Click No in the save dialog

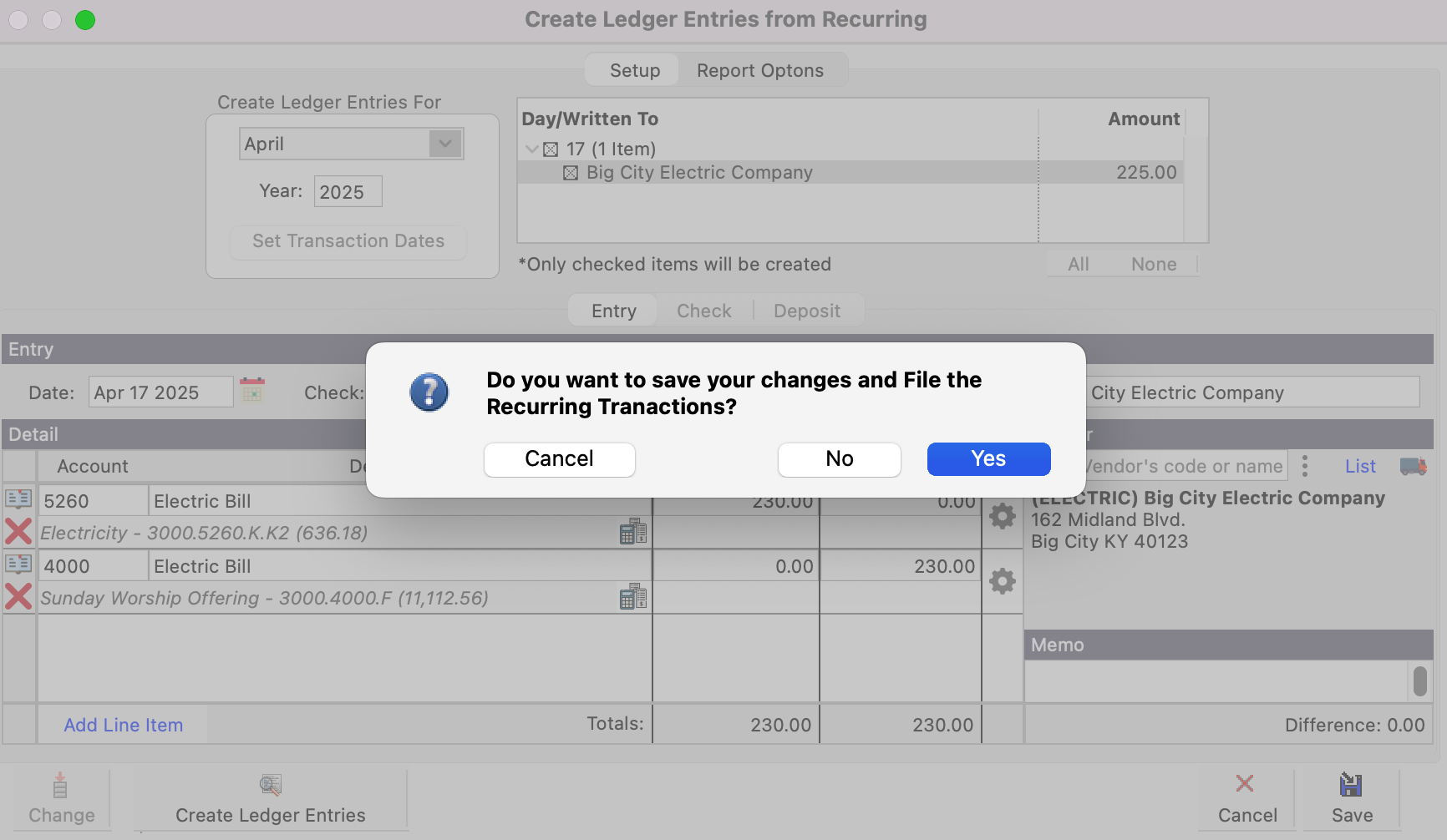pyautogui.click(x=839, y=459)
